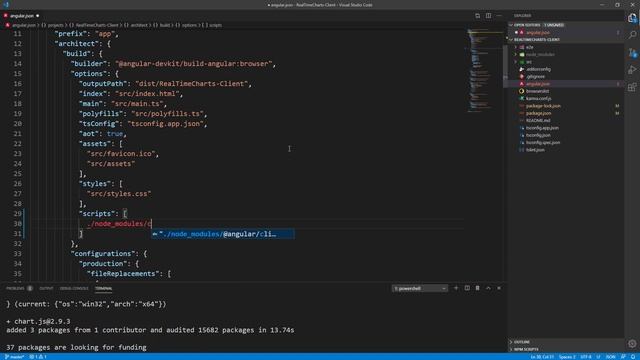Click the build breadcrumb segment

164,25
